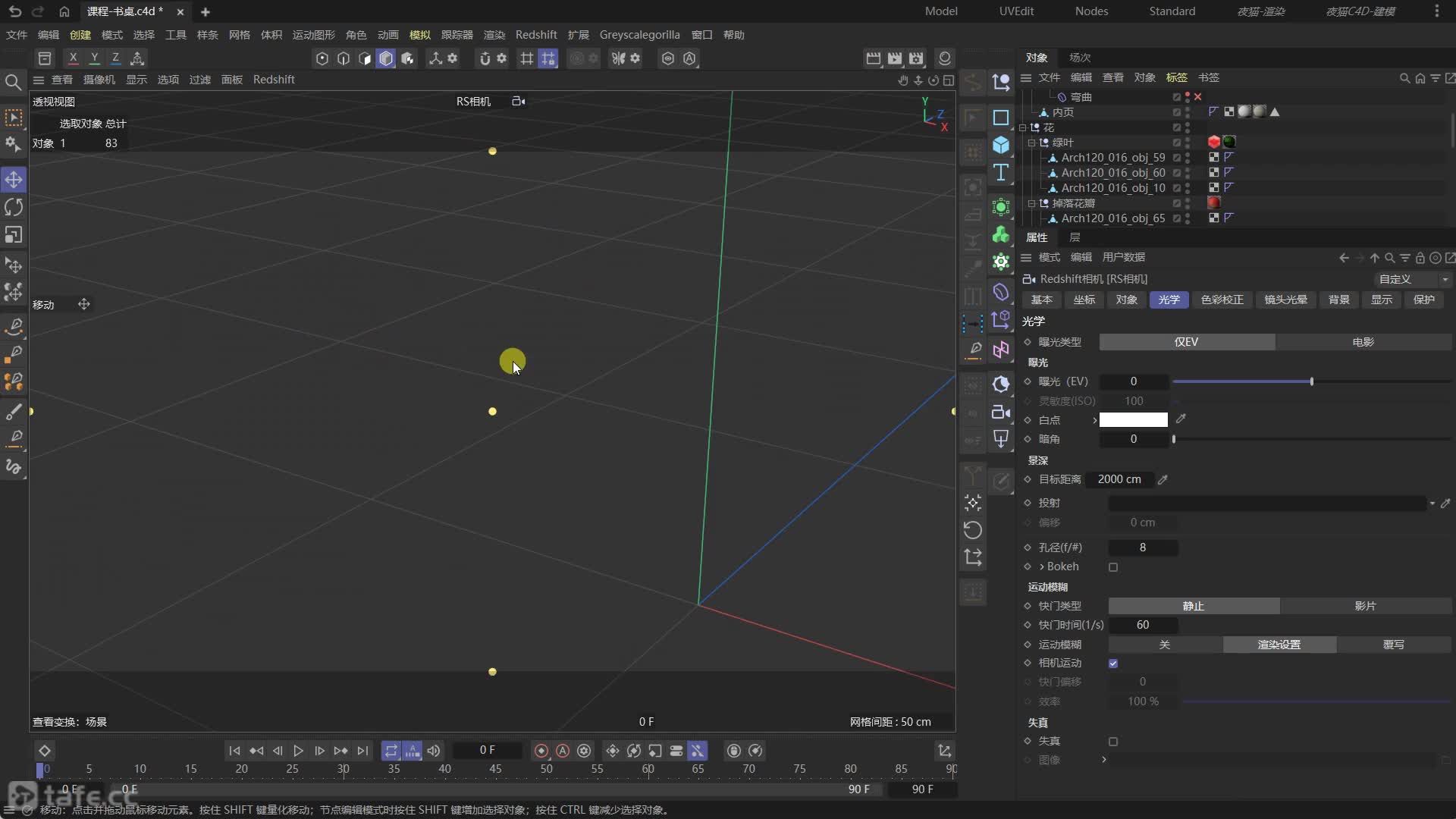Select the Rotate tool in left toolbar

[14, 207]
